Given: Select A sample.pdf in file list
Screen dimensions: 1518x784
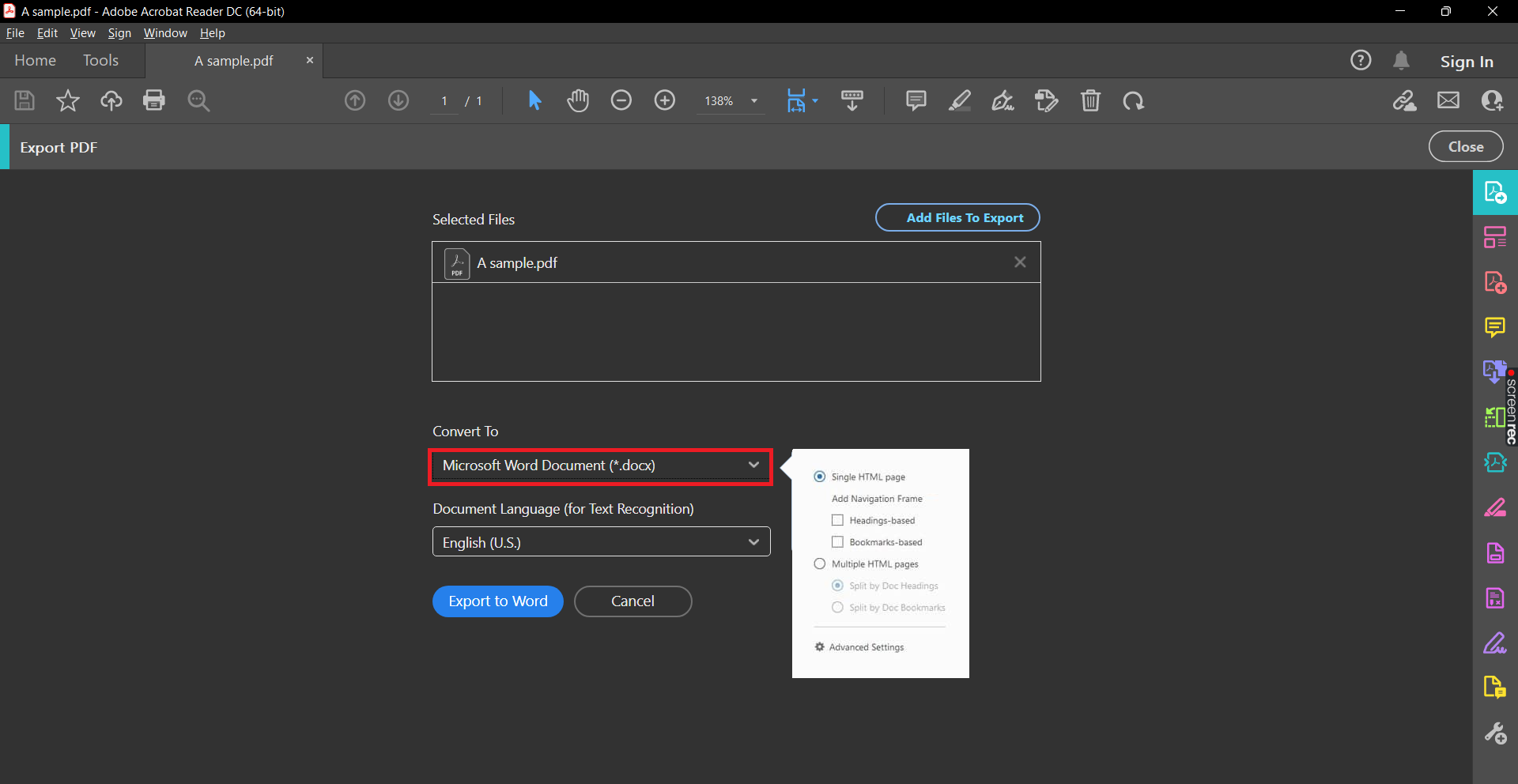Looking at the screenshot, I should click(736, 262).
